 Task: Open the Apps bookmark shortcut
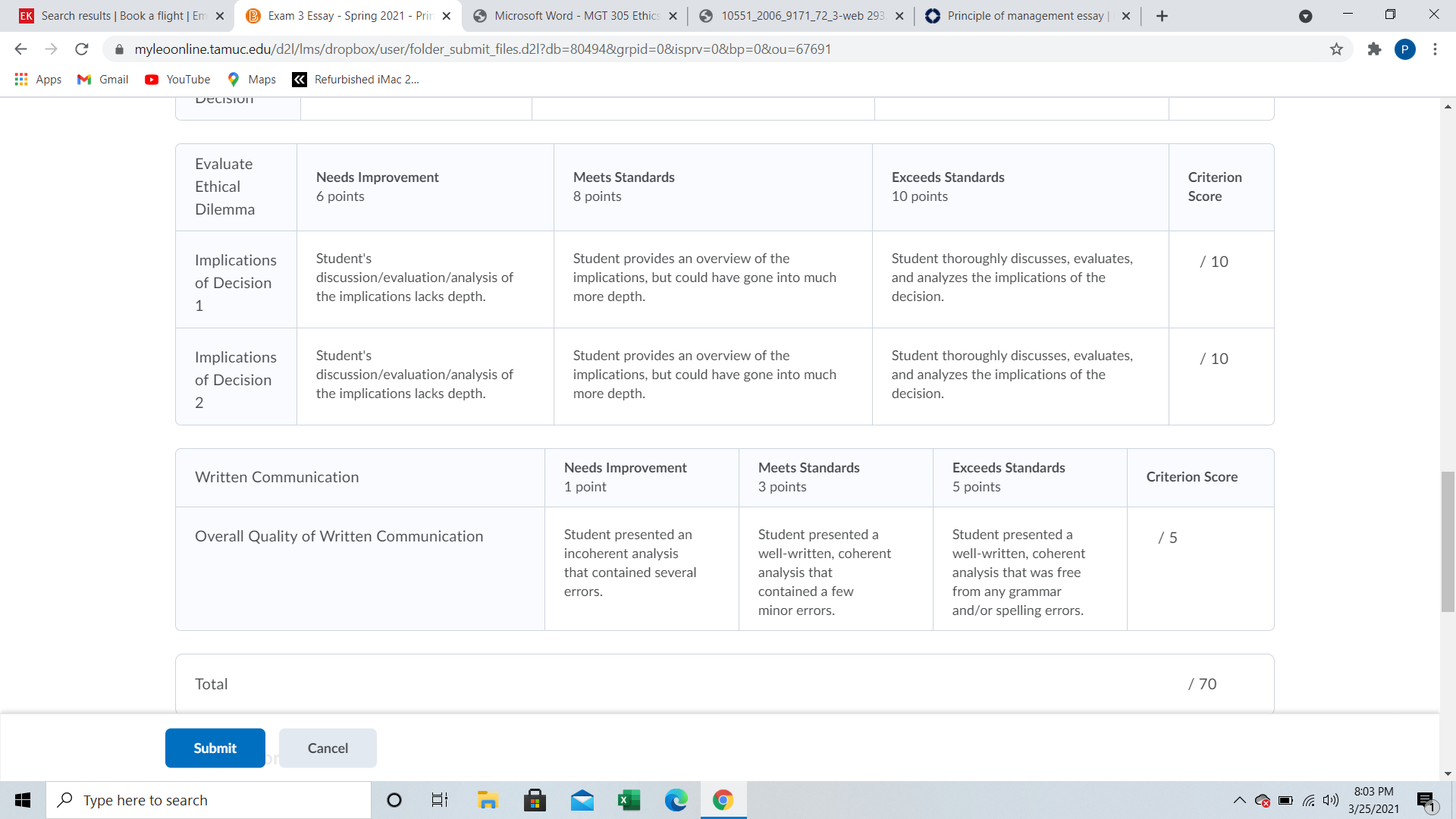tap(38, 79)
